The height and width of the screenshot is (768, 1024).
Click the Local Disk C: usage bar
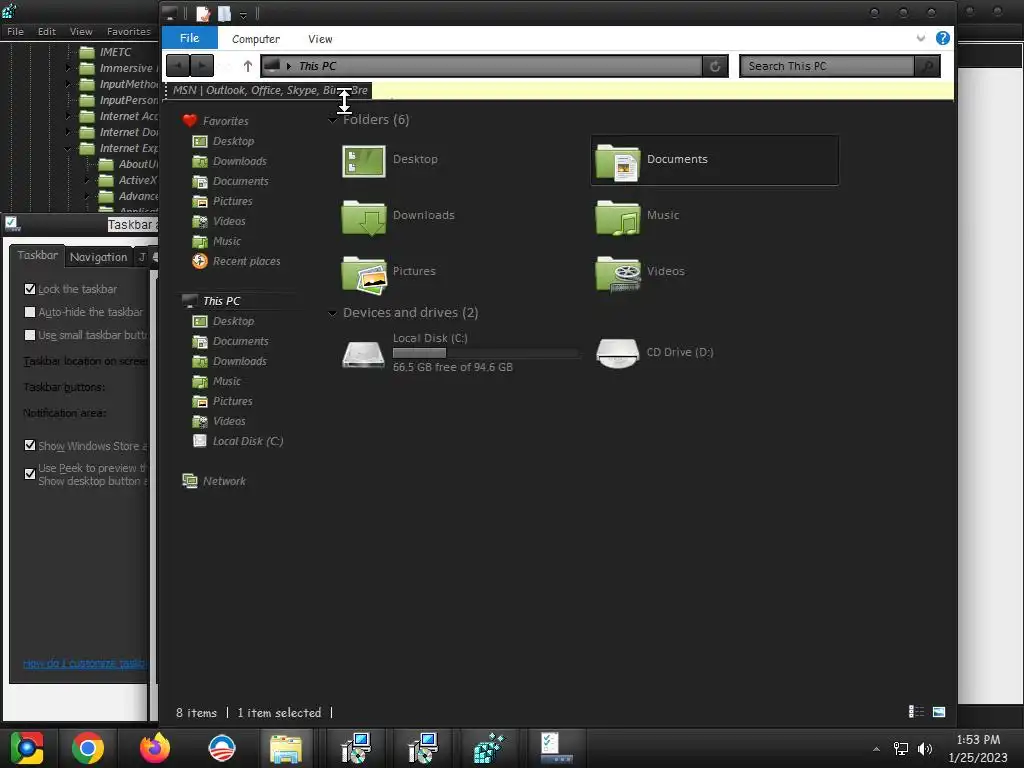tap(485, 353)
